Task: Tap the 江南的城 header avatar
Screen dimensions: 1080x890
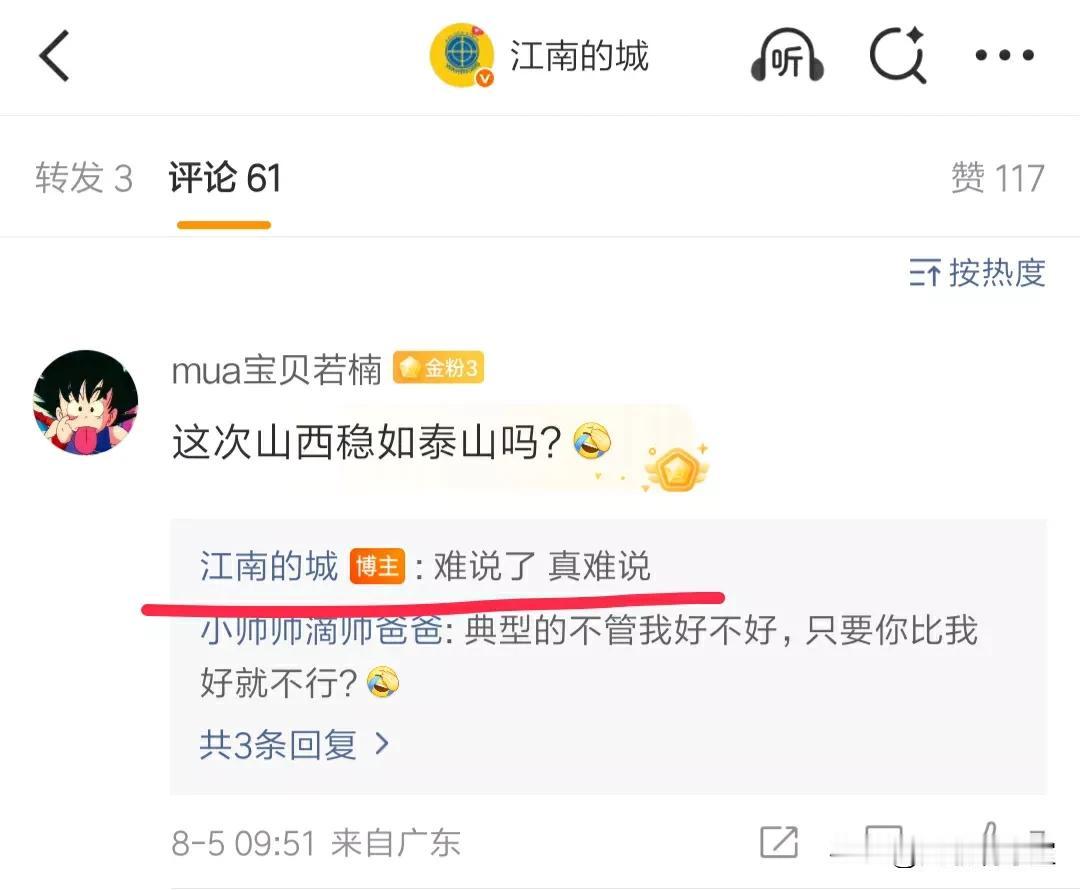Action: point(461,55)
